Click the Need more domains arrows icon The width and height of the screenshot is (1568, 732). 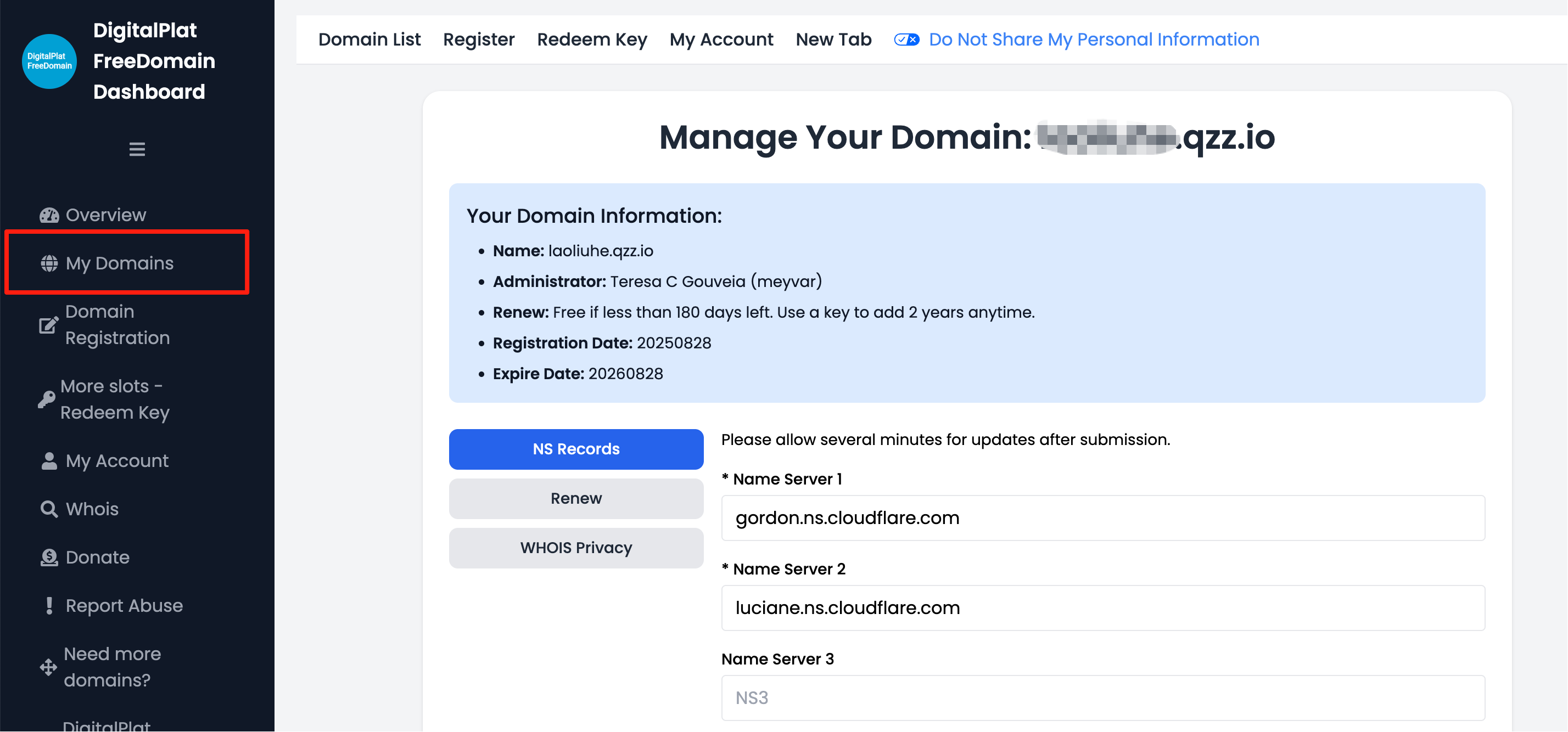coord(49,667)
